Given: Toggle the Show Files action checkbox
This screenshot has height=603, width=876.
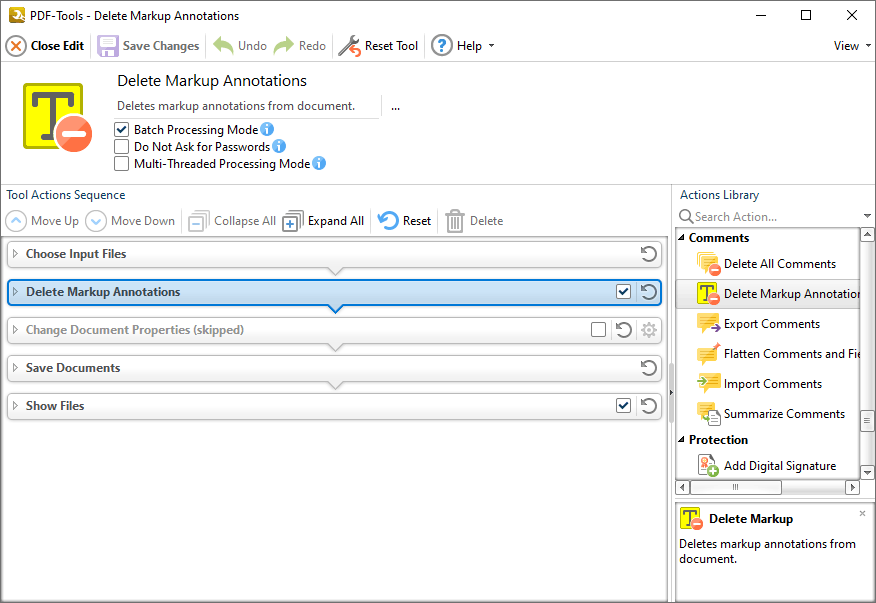Looking at the screenshot, I should (x=623, y=406).
